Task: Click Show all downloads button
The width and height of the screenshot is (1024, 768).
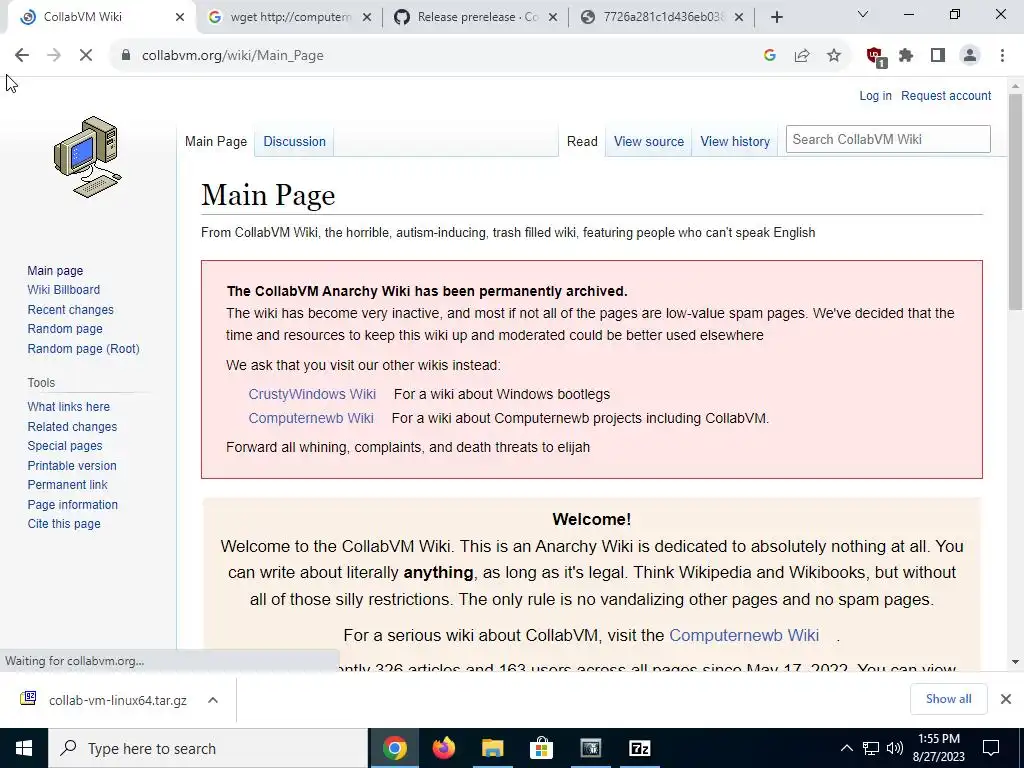Action: pyautogui.click(x=948, y=699)
